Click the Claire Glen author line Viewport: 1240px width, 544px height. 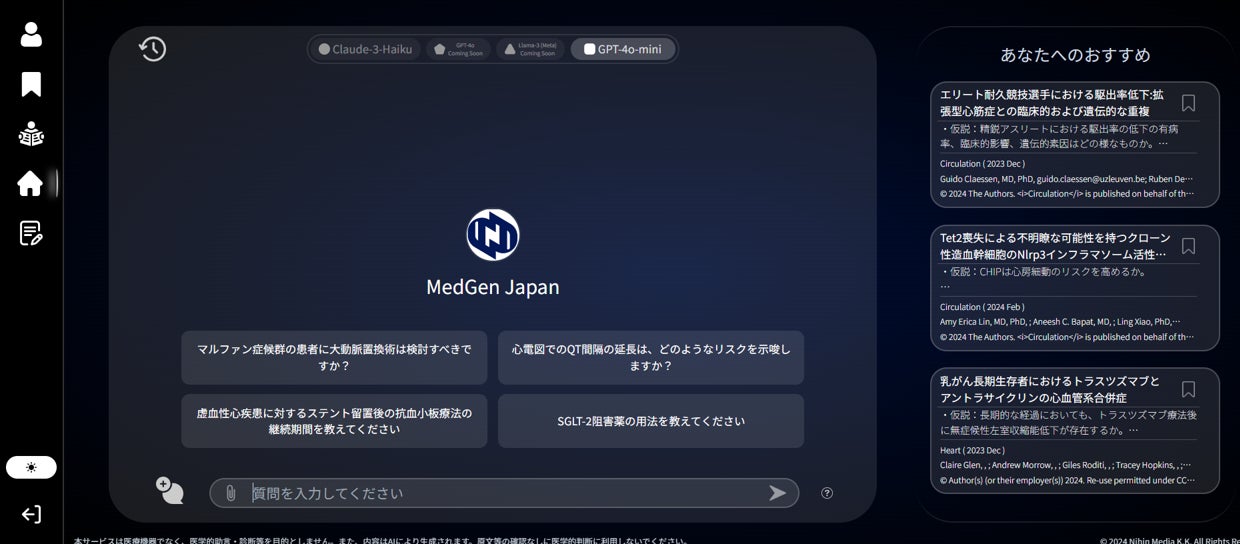[1066, 465]
